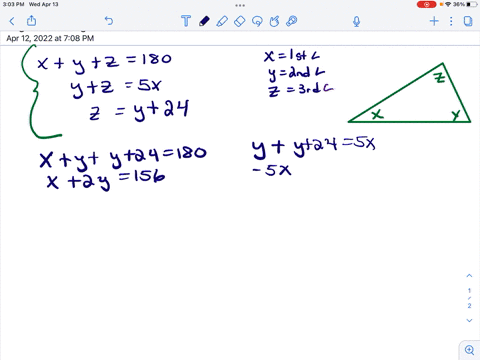Select the Lasso selection tool
The height and width of the screenshot is (360, 480).
pos(257,21)
